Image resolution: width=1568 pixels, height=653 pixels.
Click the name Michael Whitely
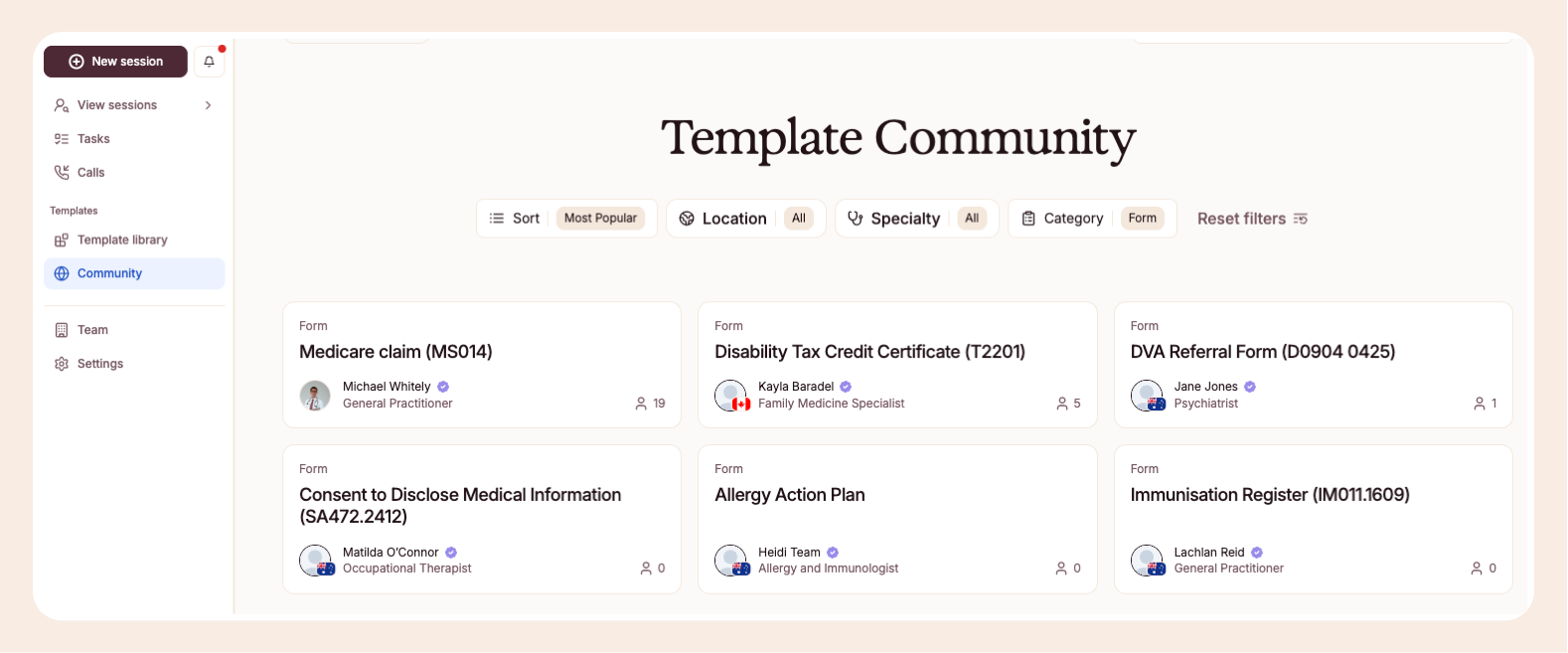[x=387, y=387]
